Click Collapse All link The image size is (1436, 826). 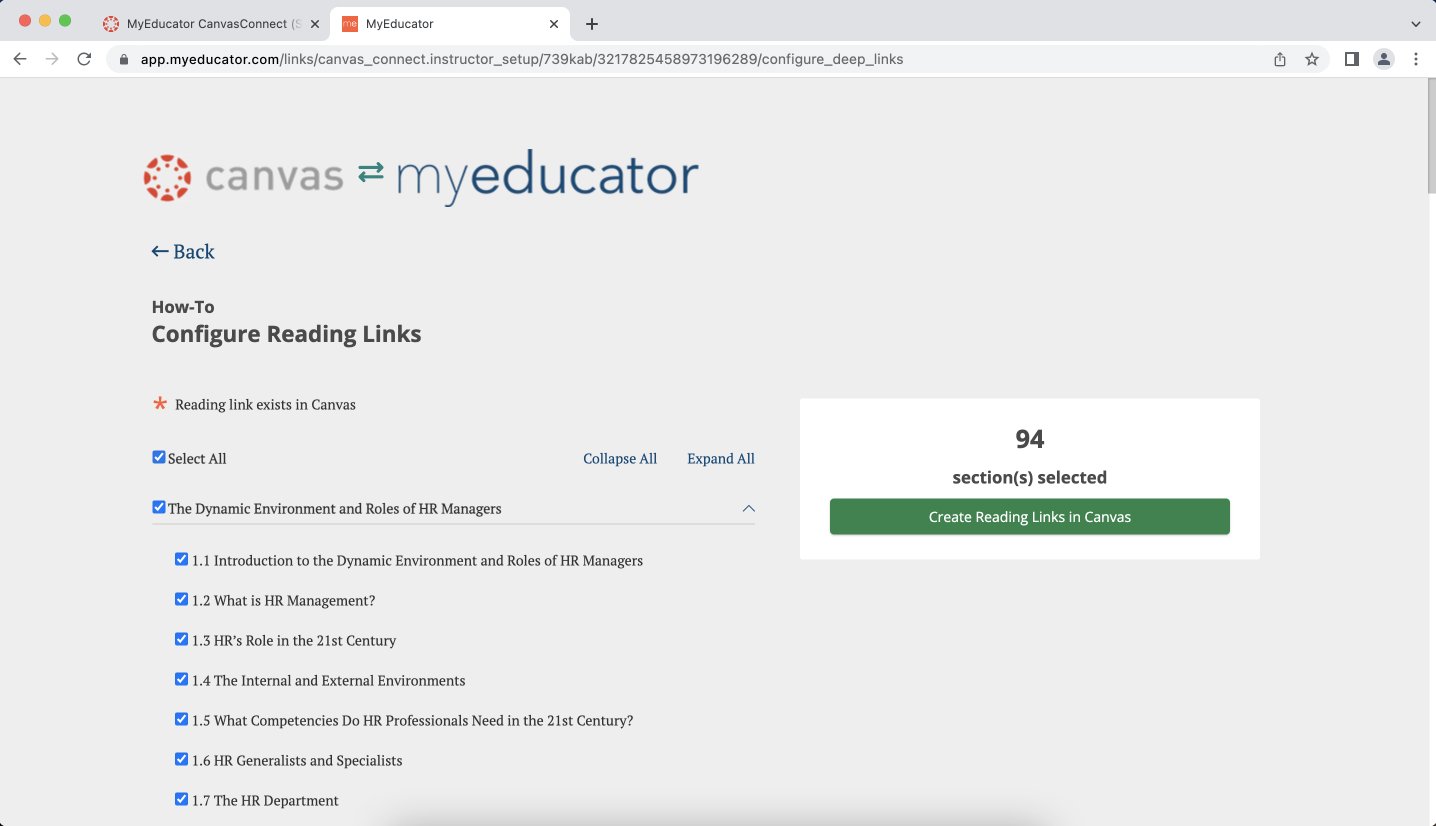tap(620, 458)
